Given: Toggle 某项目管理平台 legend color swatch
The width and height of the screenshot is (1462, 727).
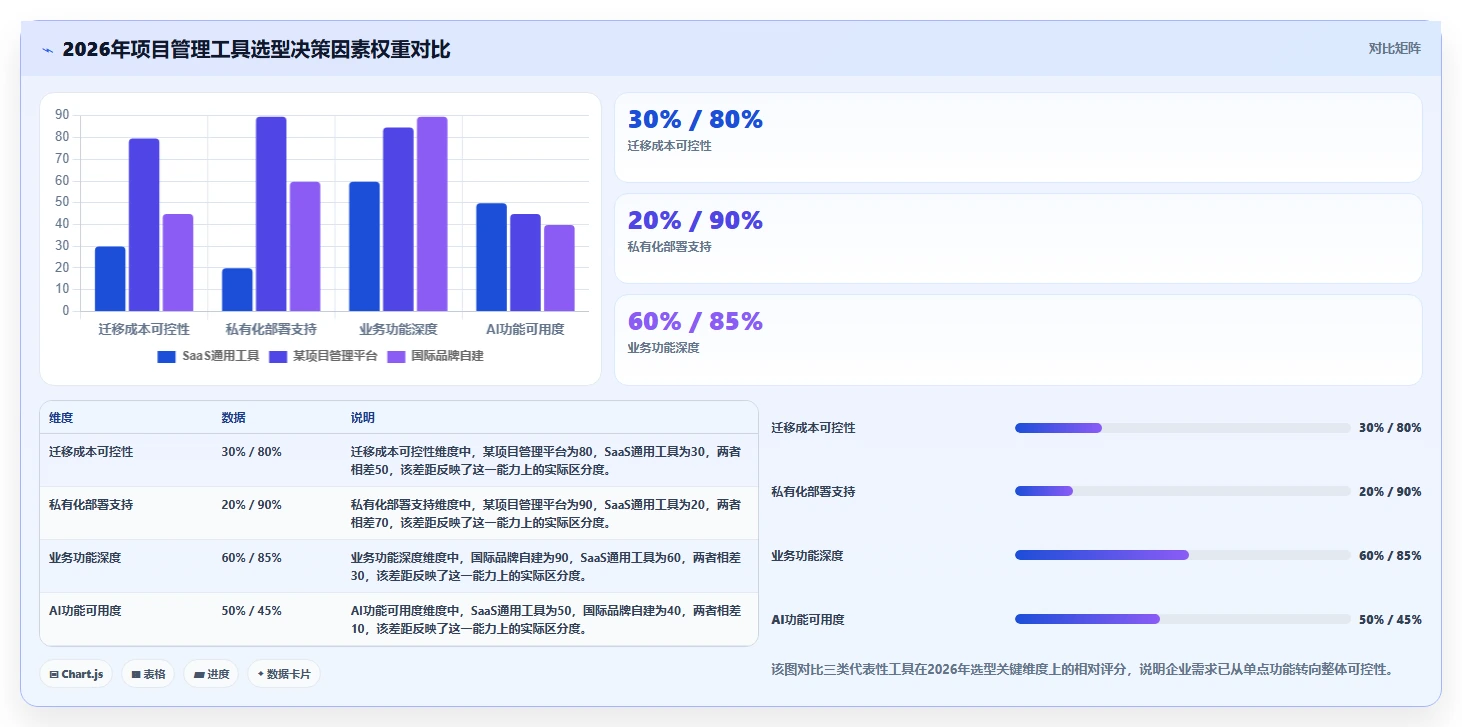Looking at the screenshot, I should (278, 356).
